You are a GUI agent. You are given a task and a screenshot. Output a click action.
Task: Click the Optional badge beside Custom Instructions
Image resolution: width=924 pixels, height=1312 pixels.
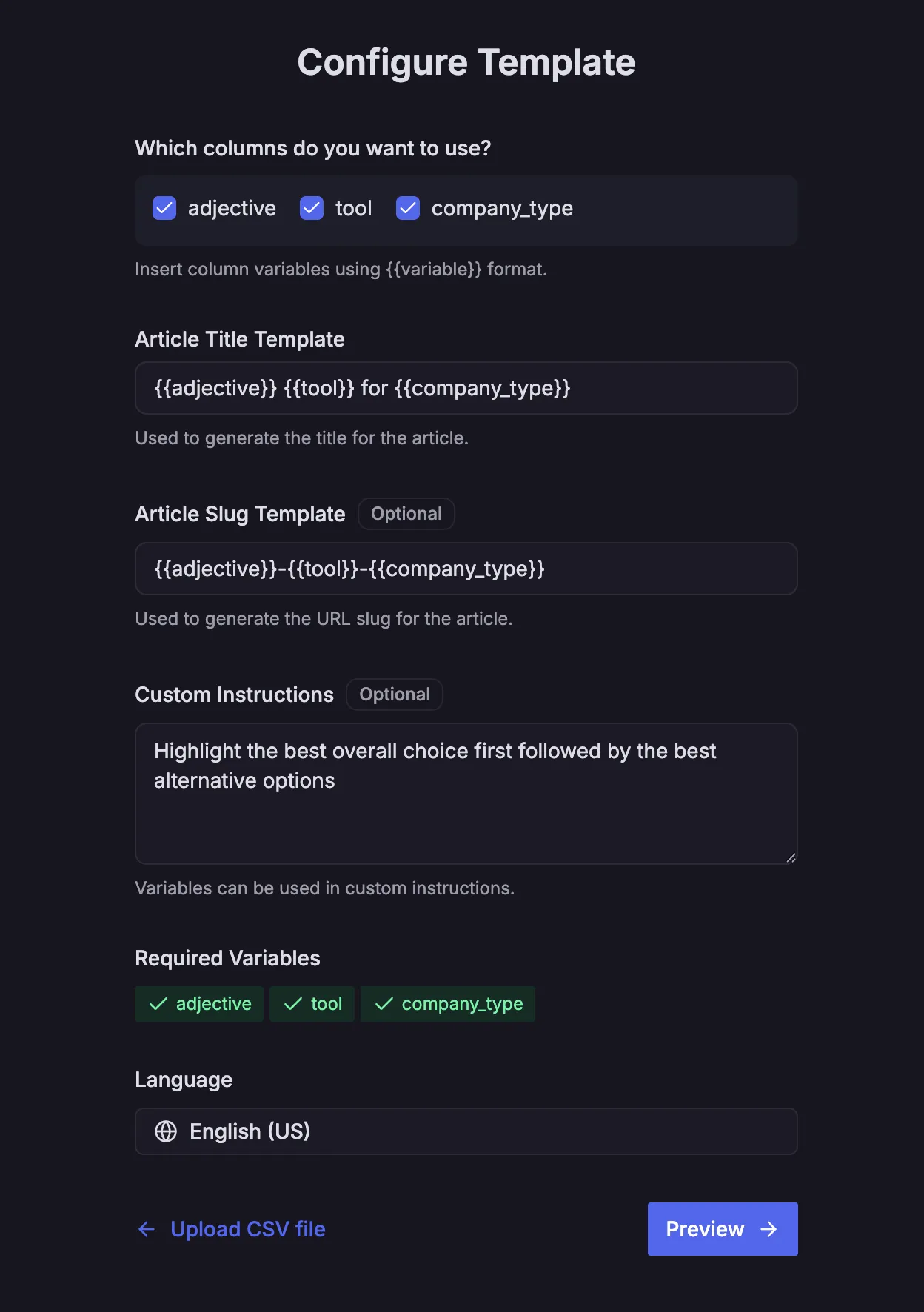click(x=394, y=695)
